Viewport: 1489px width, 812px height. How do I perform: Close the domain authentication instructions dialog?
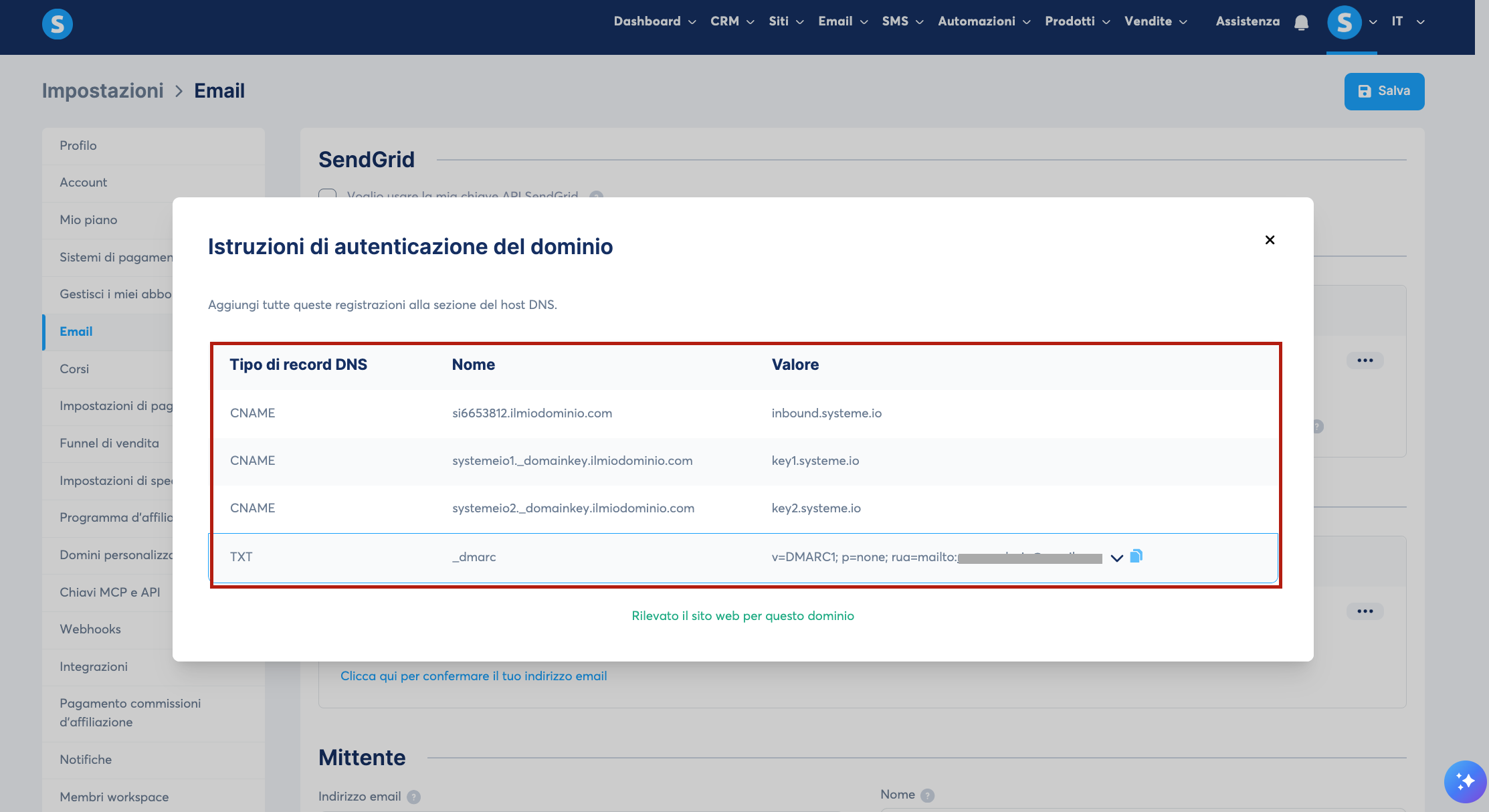point(1270,239)
